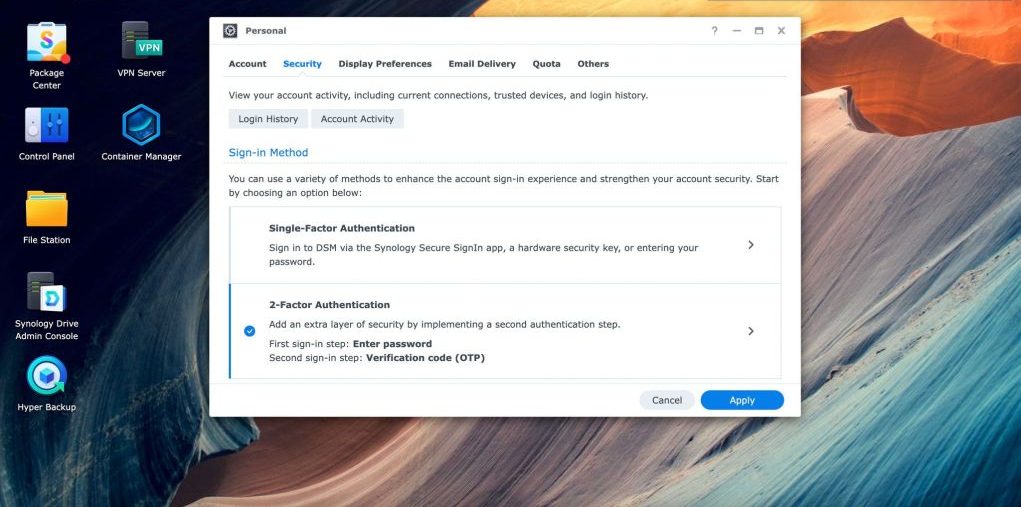Open Account Activity button
This screenshot has width=1021, height=507.
point(357,119)
